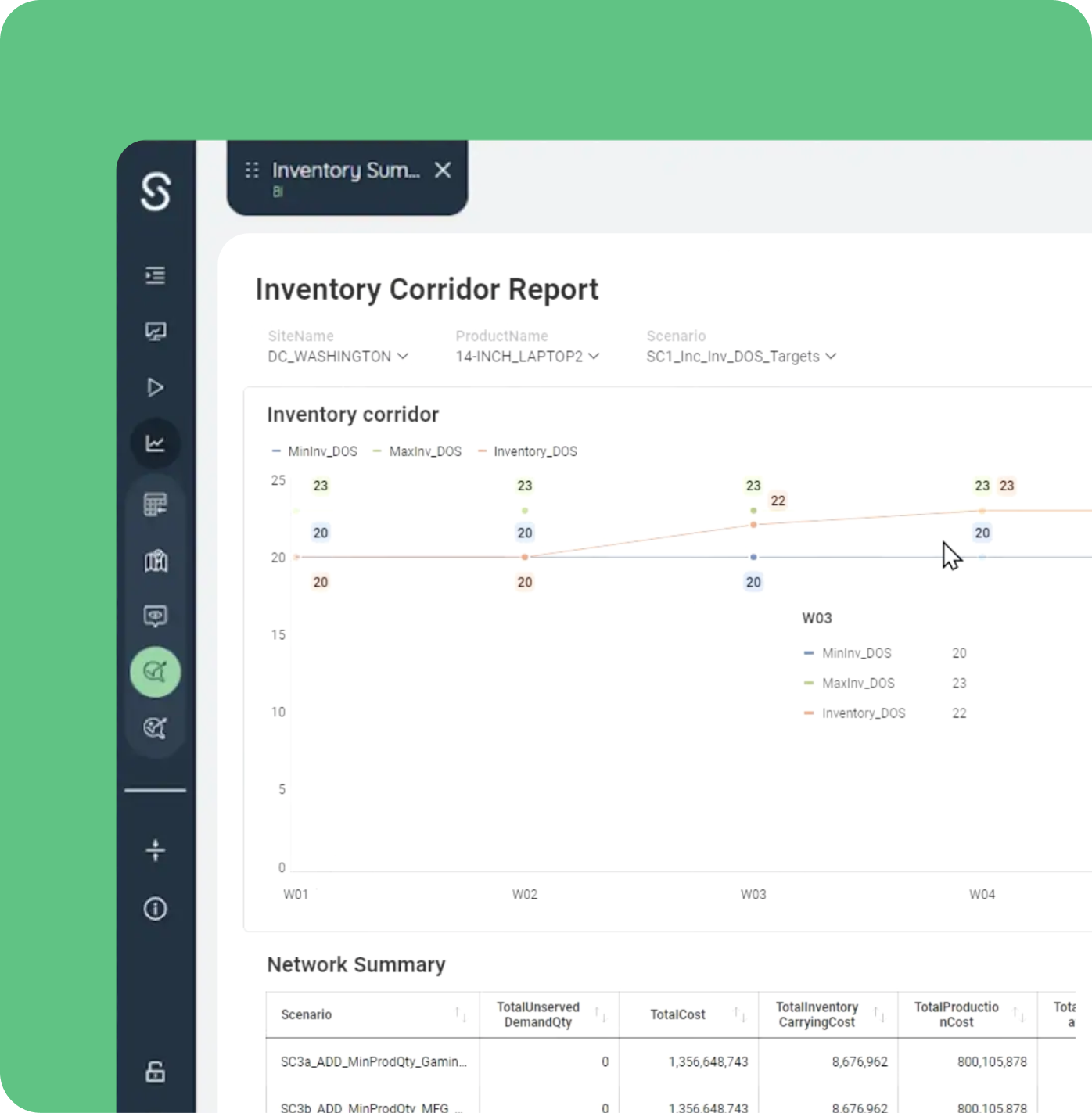Open the Scenario SC1_Inc_Inv_DOS_Targets dropdown
The width and height of the screenshot is (1092, 1113).
pos(742,356)
